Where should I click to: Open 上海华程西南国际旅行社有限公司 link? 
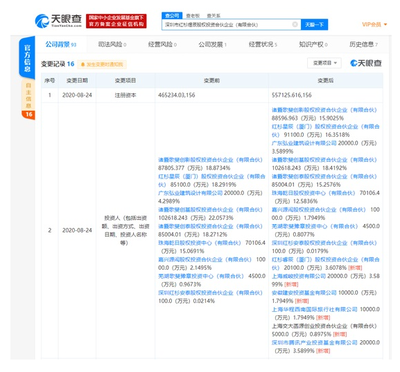pyautogui.click(x=314, y=309)
